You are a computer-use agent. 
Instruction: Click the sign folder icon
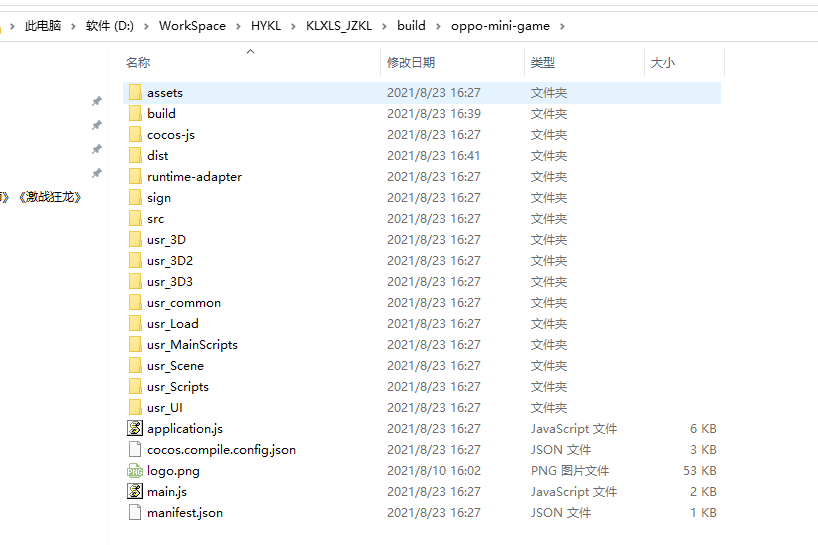point(135,197)
